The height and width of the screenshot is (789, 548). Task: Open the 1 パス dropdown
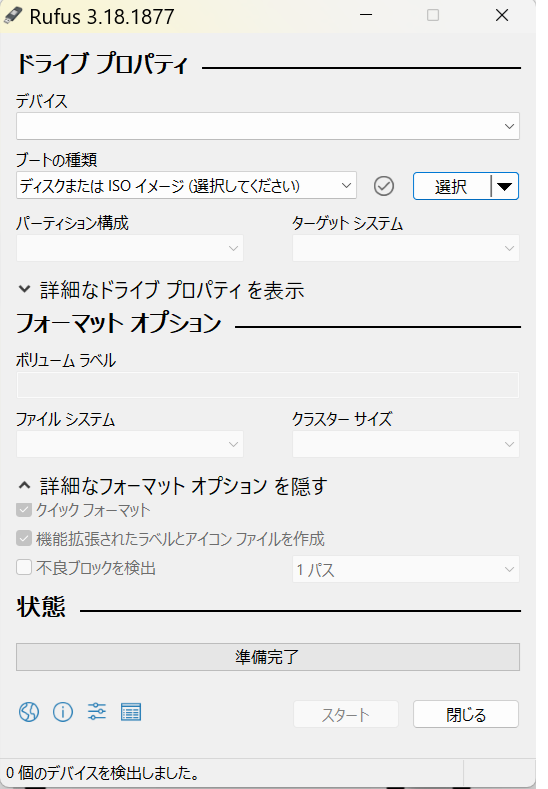406,569
